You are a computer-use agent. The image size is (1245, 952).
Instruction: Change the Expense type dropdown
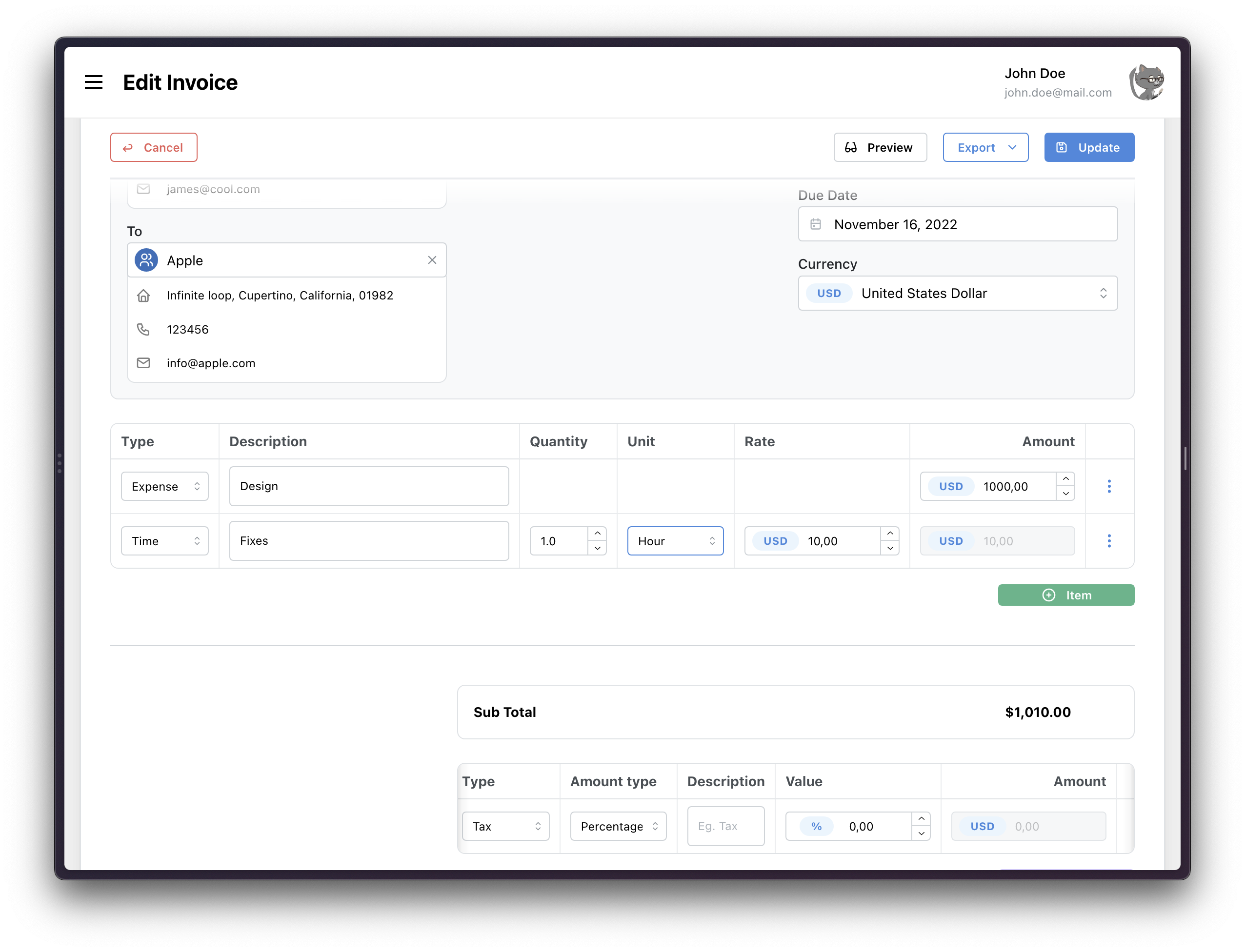pos(164,486)
